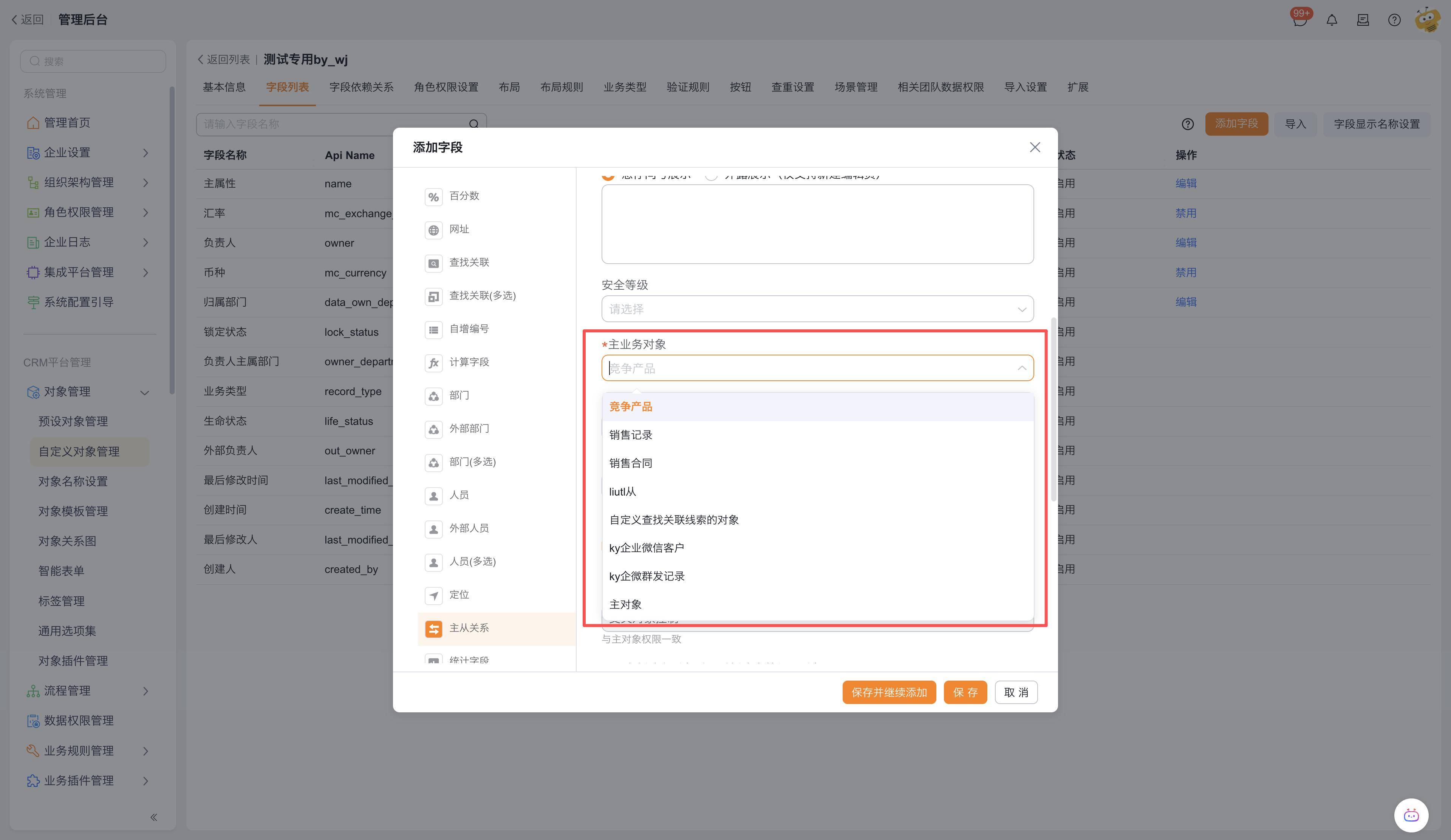Click the help question mark beside 添加字段

coord(1187,124)
